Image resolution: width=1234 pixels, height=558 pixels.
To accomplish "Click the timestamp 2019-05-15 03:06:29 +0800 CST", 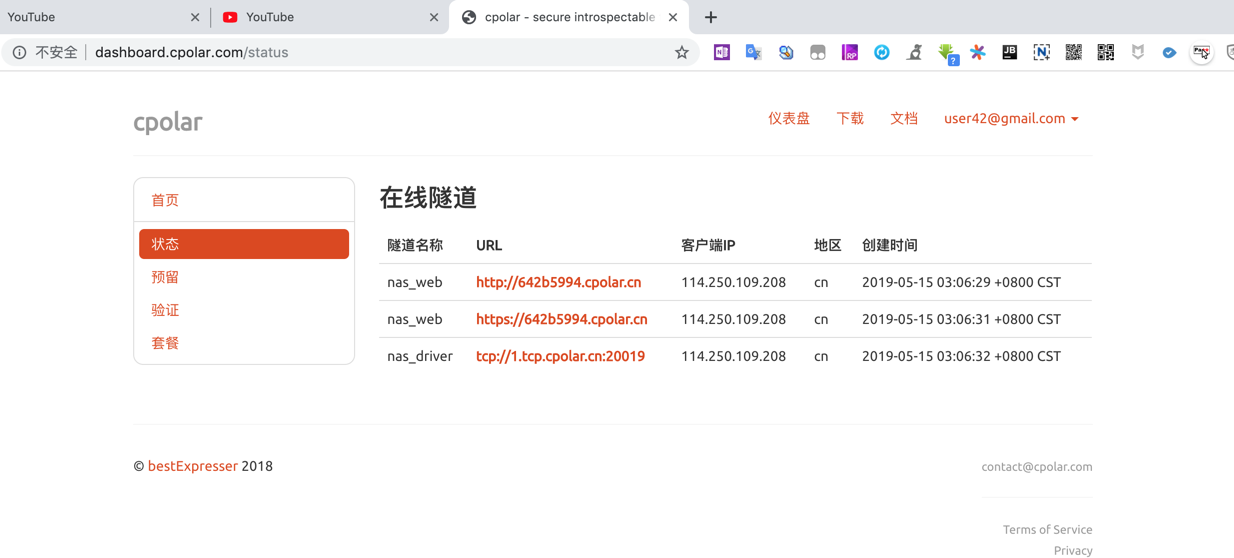I will (961, 282).
